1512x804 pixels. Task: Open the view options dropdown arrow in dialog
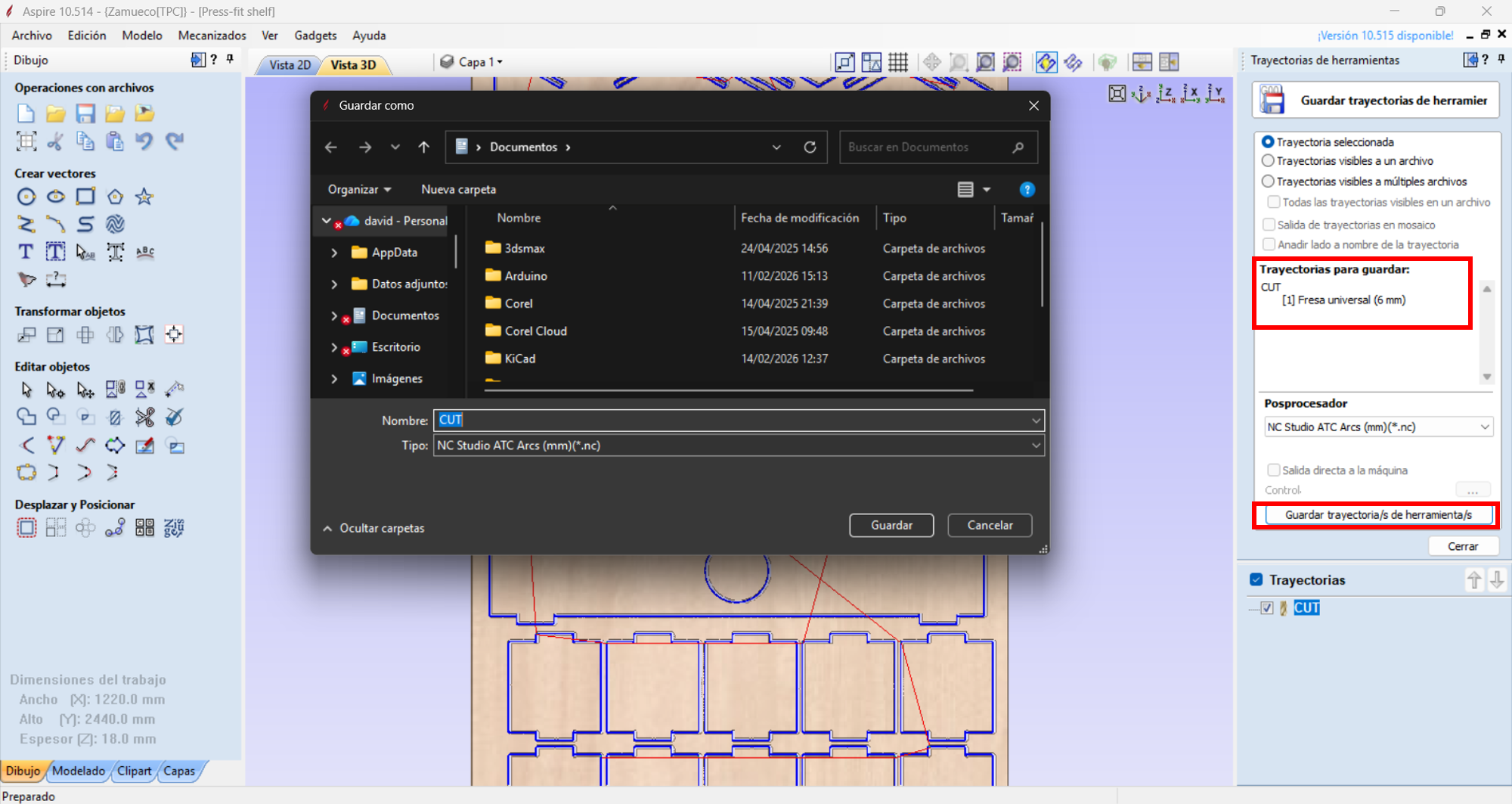point(987,190)
